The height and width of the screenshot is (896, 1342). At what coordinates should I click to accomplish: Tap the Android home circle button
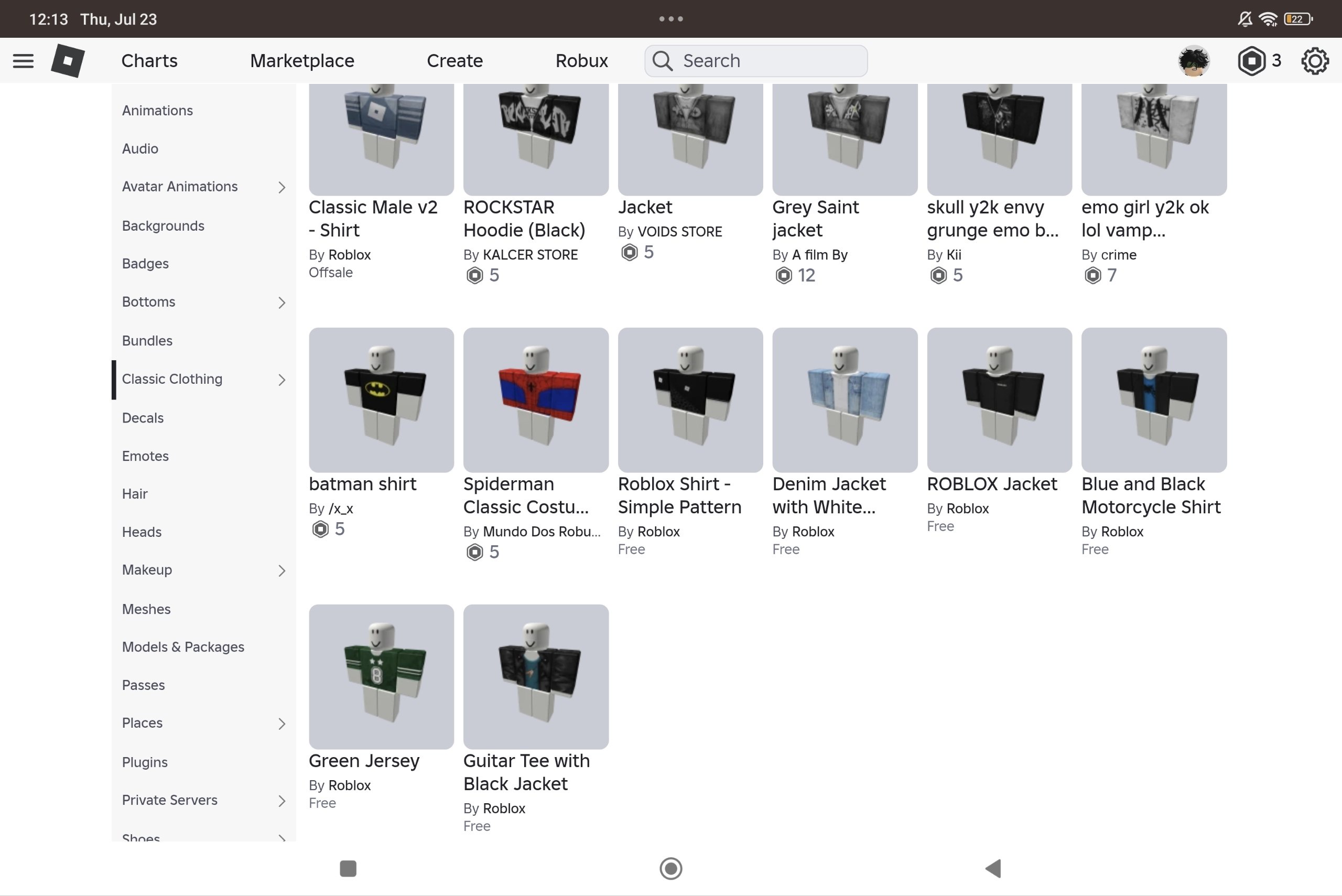point(670,869)
